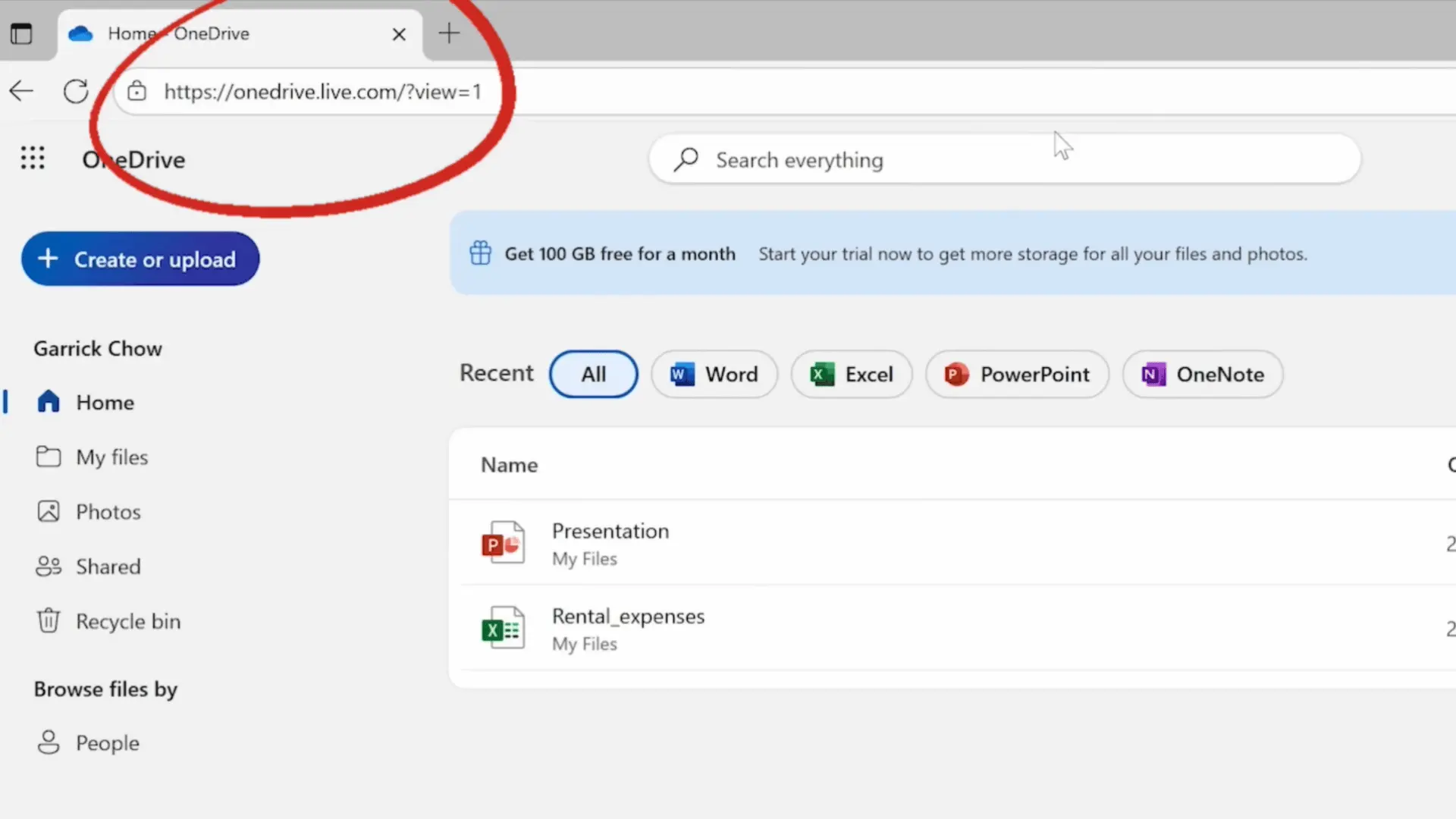Click the Start your trial now text
The width and height of the screenshot is (1456, 819).
(1033, 254)
